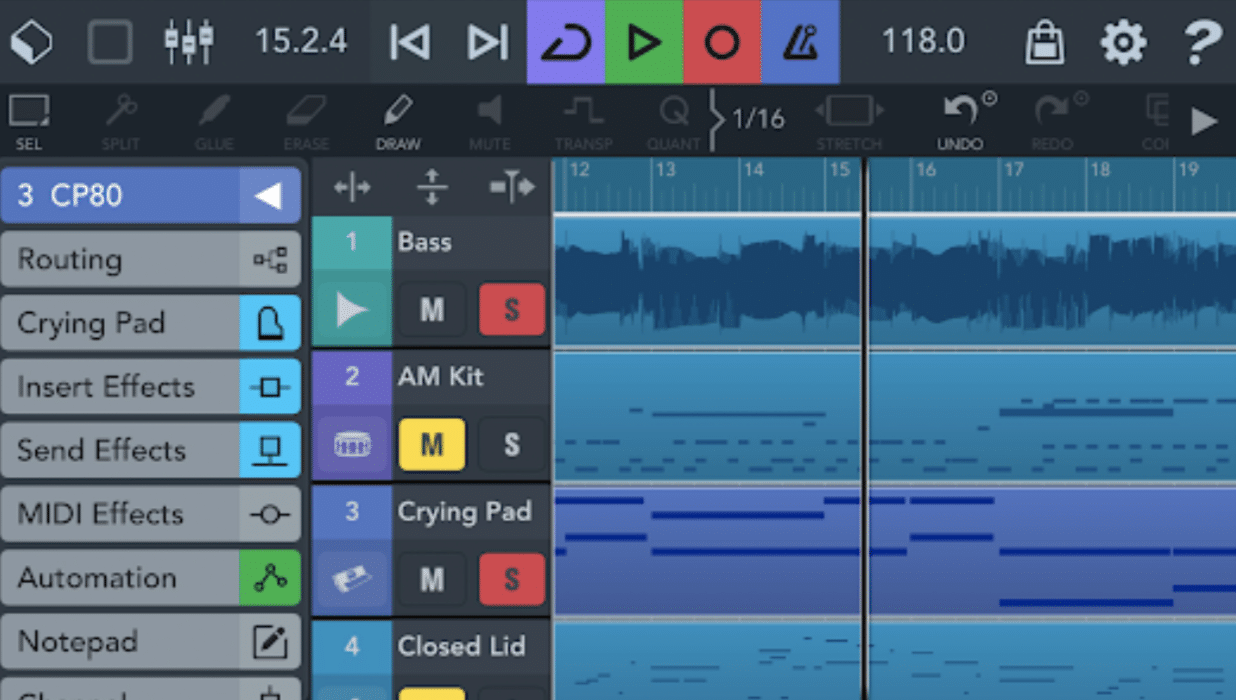Image resolution: width=1236 pixels, height=700 pixels.
Task: Toggle cycle loop mode
Action: coord(566,42)
